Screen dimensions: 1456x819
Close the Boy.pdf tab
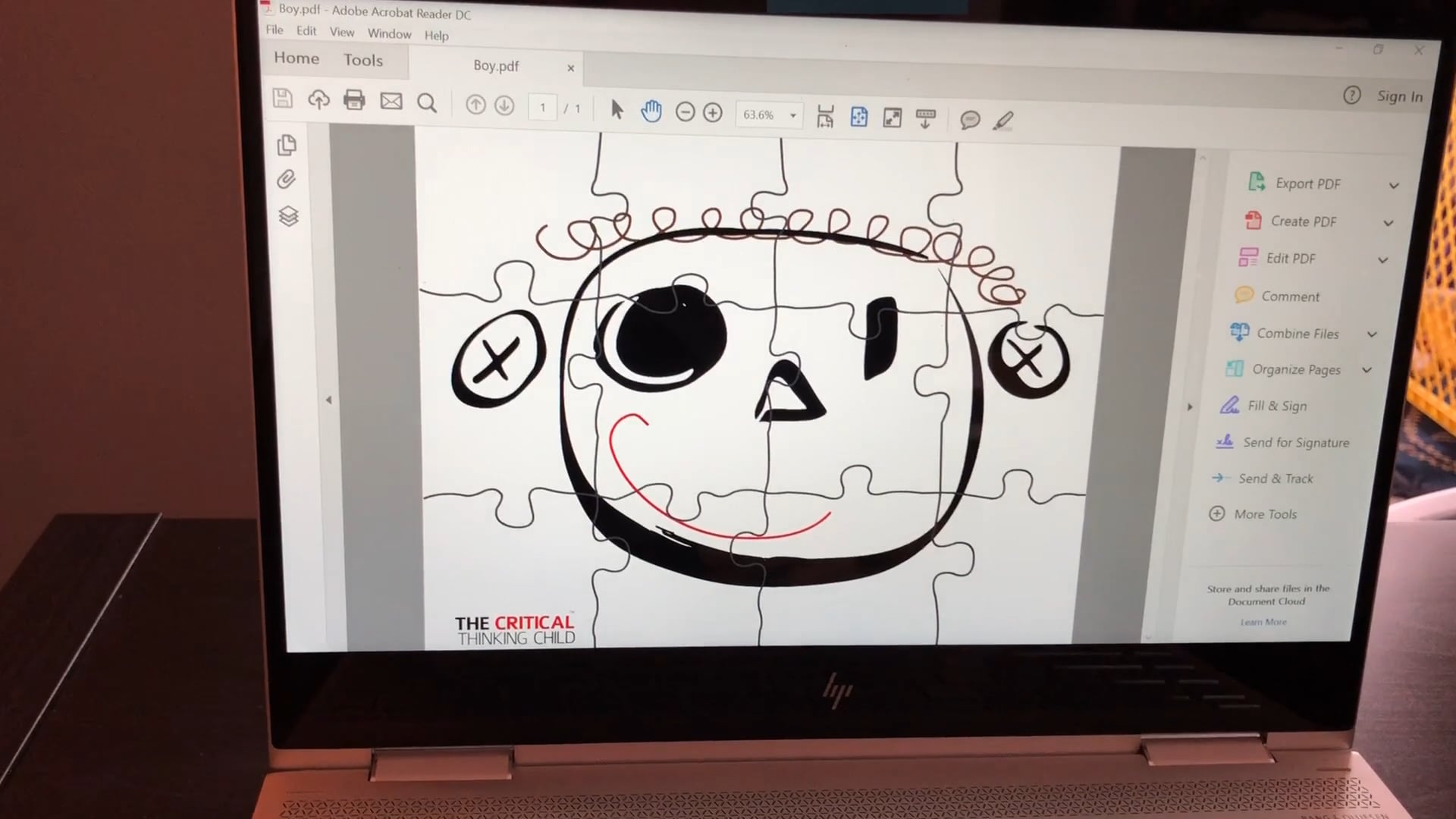click(571, 68)
